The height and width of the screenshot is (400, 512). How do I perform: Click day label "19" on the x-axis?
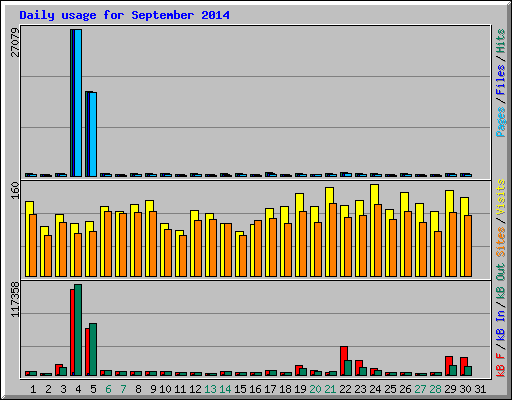pyautogui.click(x=300, y=389)
